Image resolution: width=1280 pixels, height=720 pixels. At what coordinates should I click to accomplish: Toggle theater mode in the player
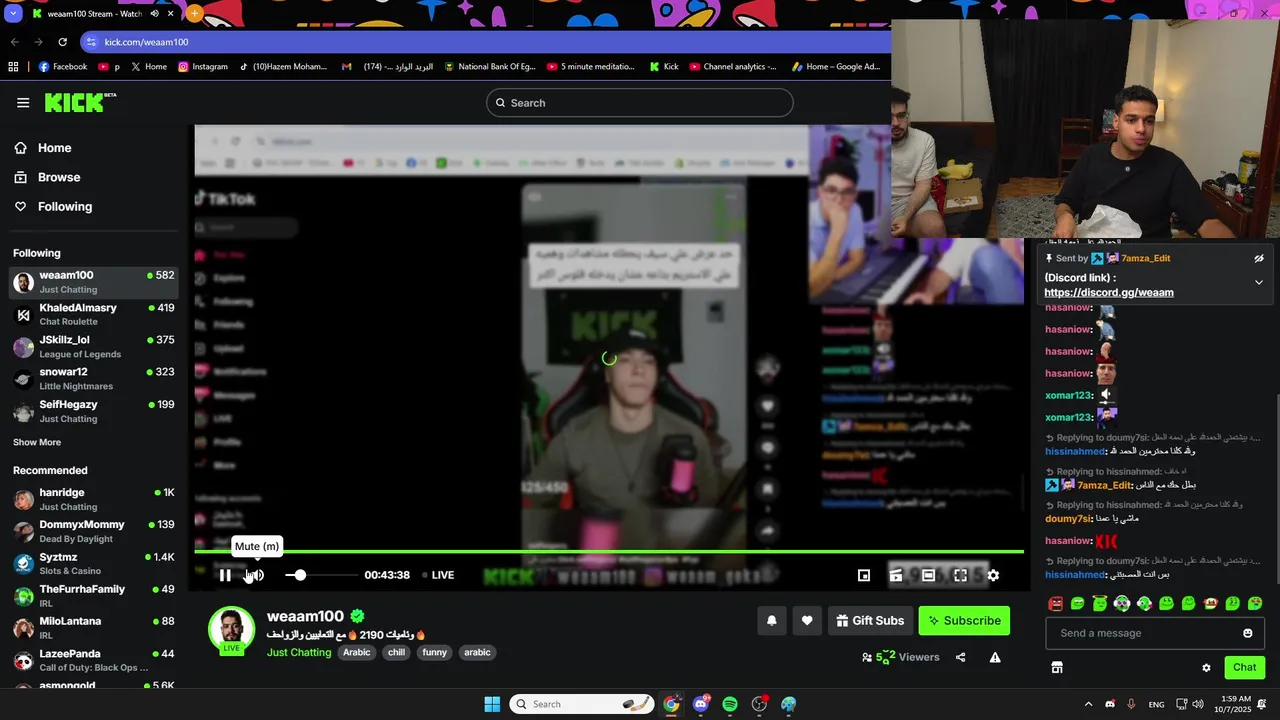928,575
